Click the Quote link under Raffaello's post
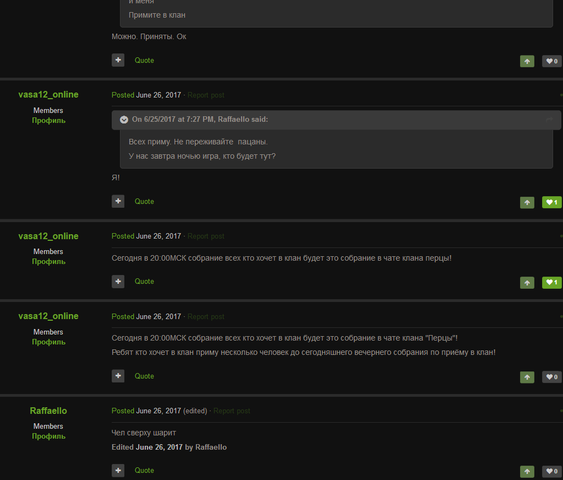563x480 pixels. pyautogui.click(x=144, y=470)
